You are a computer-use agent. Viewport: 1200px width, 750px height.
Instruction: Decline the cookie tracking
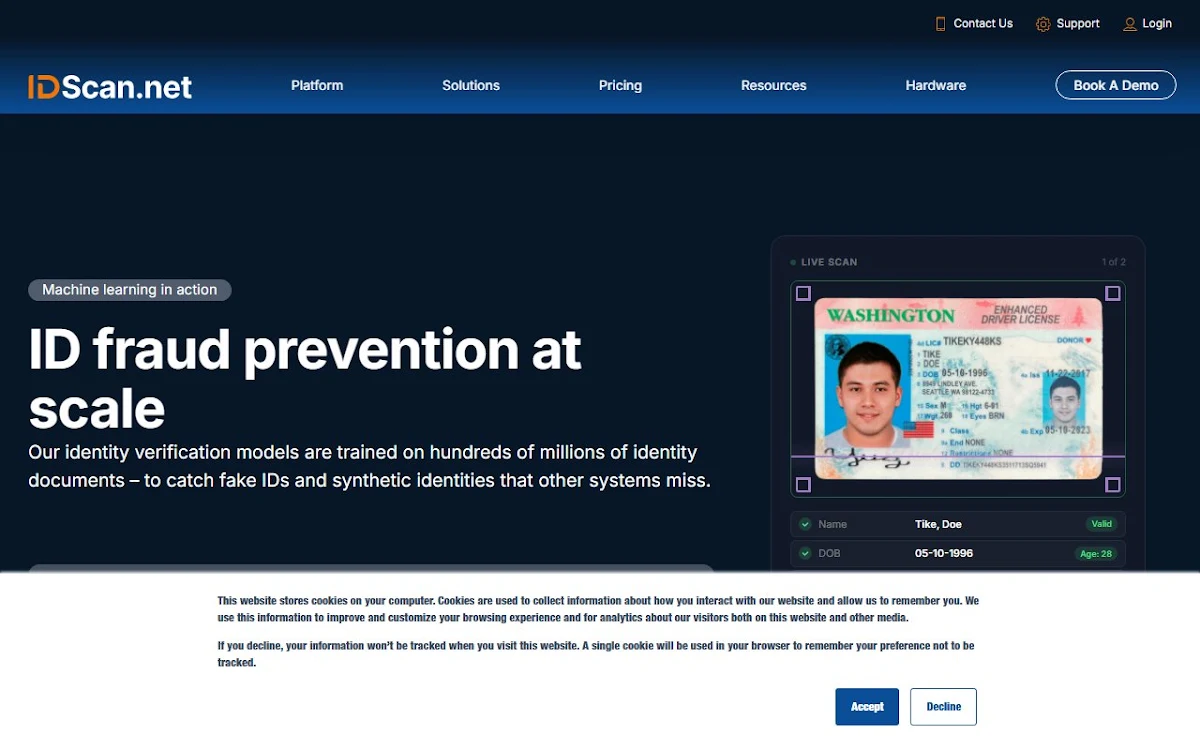pyautogui.click(x=943, y=707)
